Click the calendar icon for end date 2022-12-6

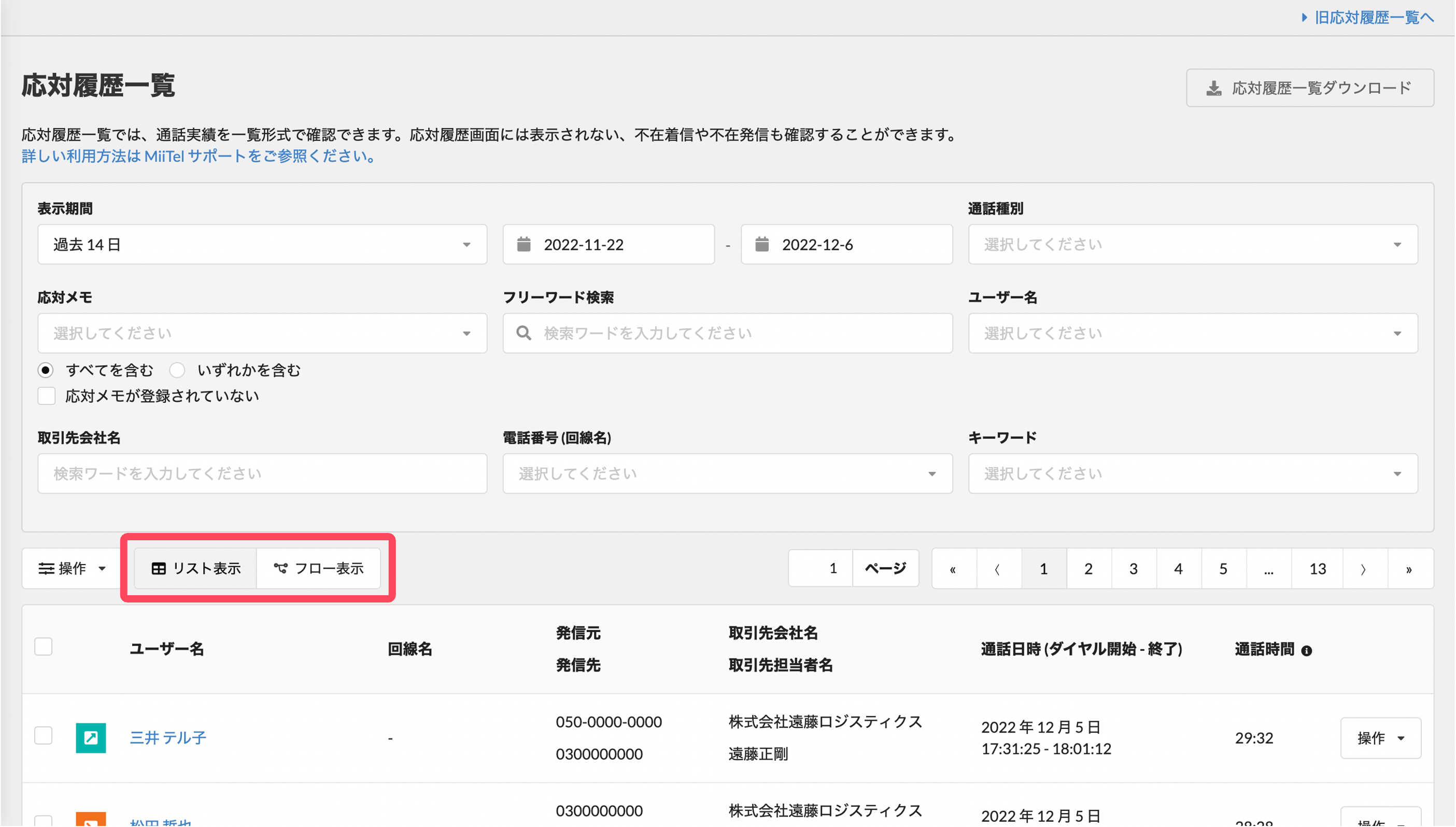tap(762, 244)
